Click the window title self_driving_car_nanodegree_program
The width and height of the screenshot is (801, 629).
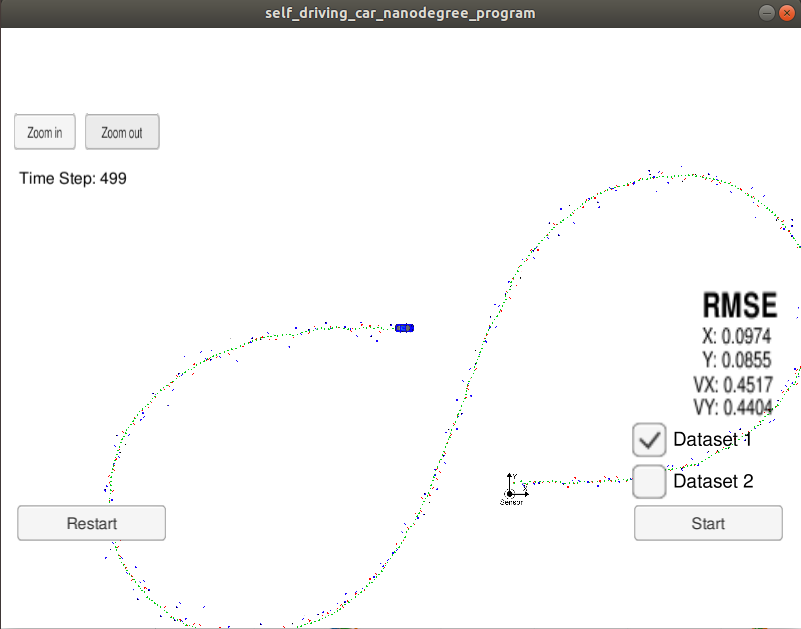click(400, 13)
